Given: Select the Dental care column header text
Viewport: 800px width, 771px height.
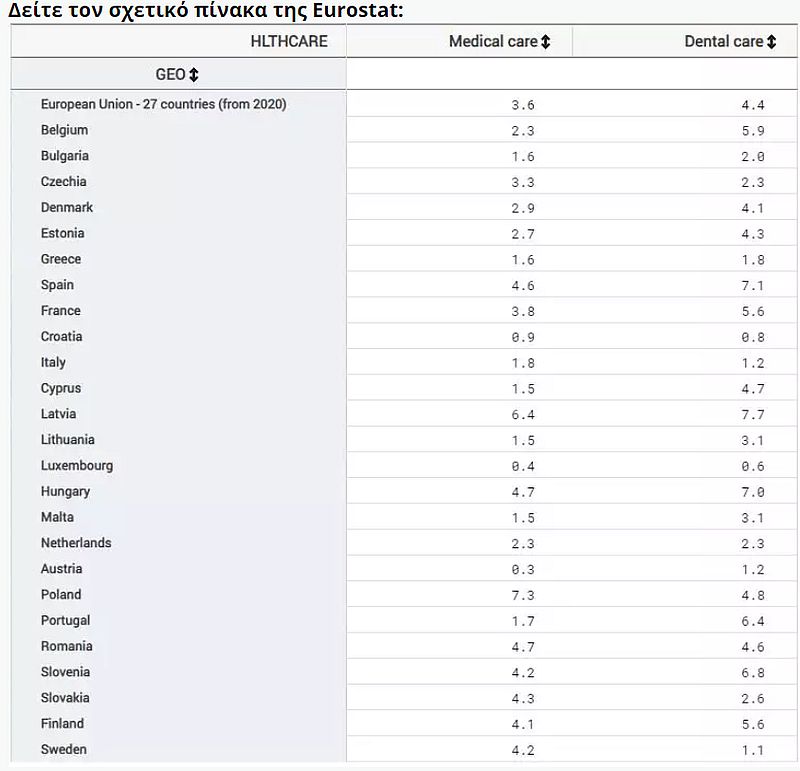Looking at the screenshot, I should pos(723,42).
